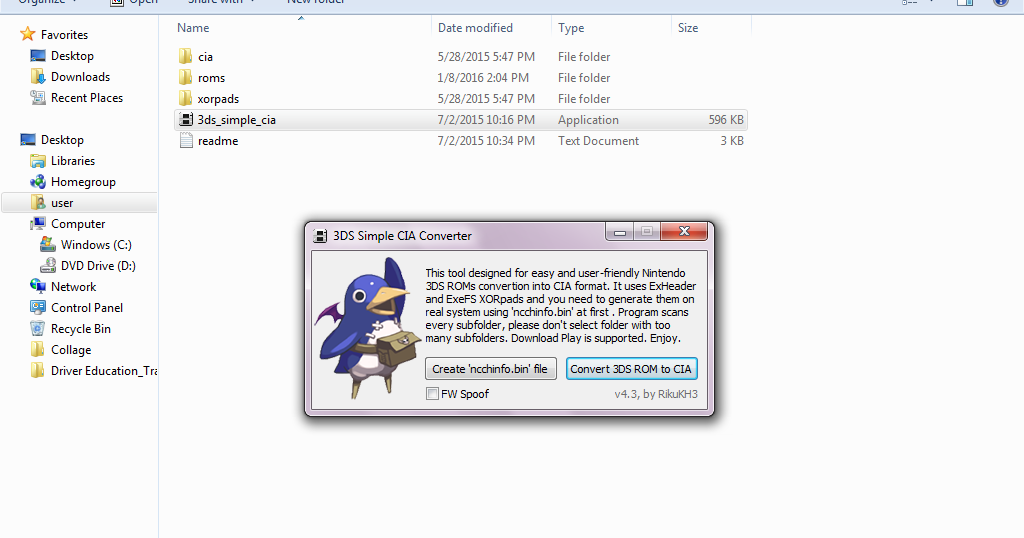Click the Downloads folder icon
1024x538 pixels.
[x=38, y=76]
